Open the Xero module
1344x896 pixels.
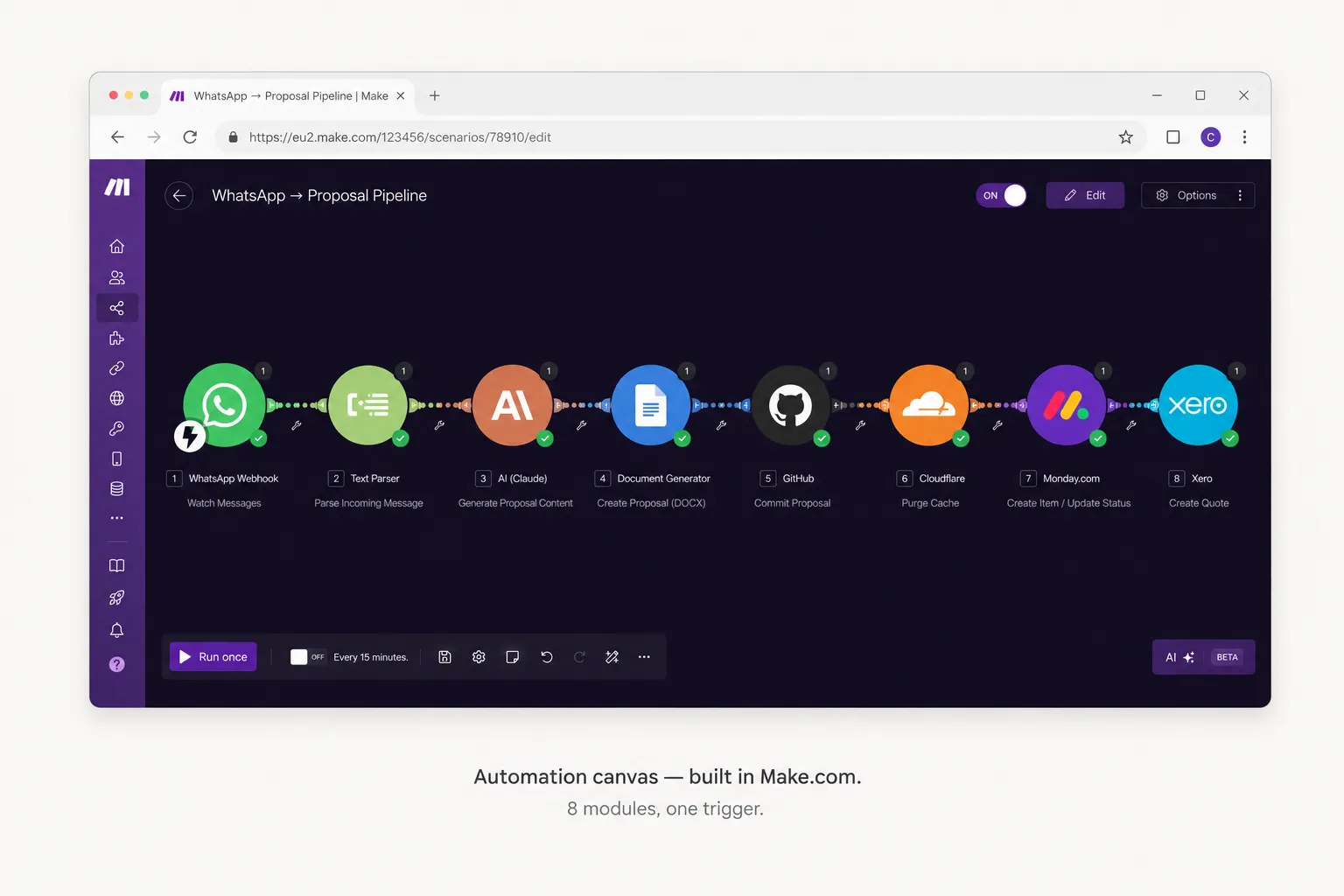tap(1199, 405)
